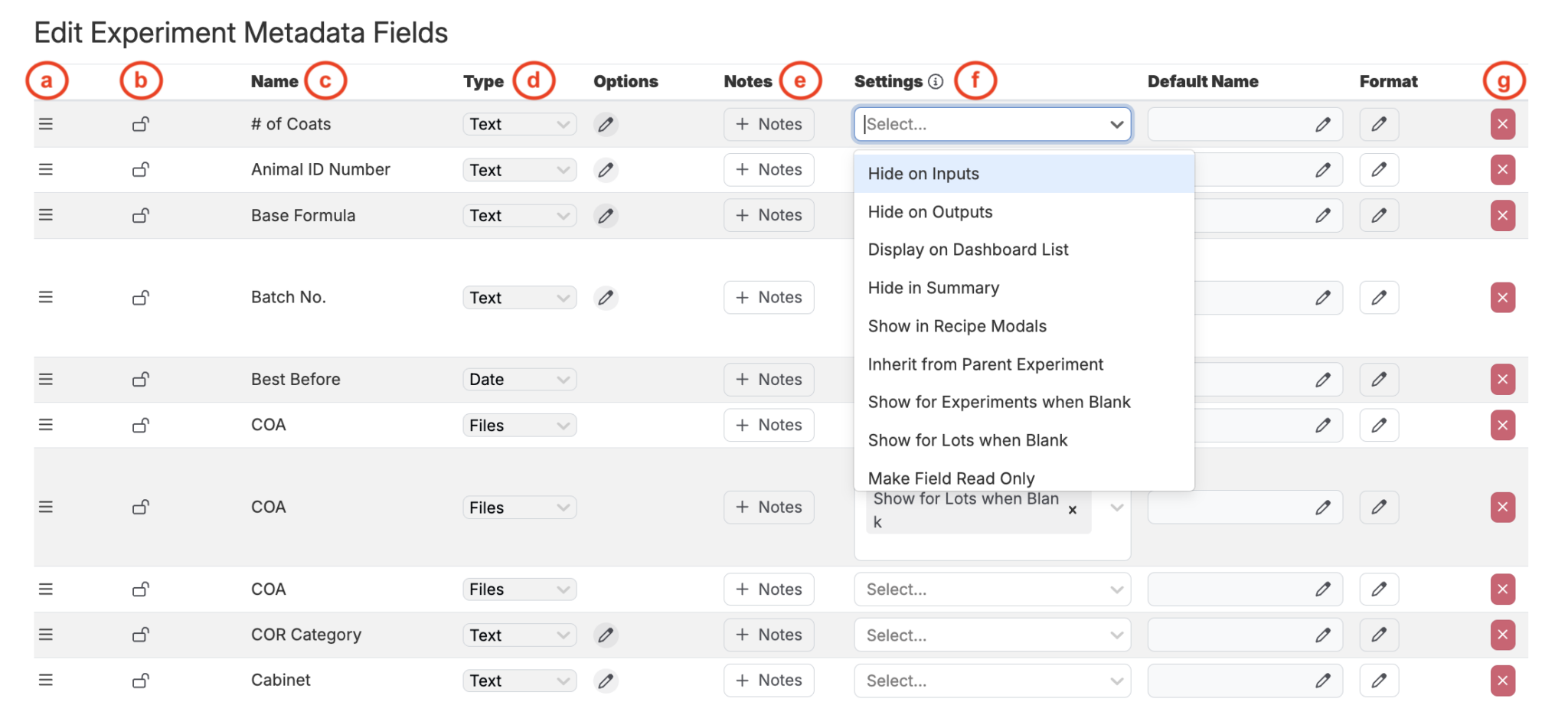Open the Type dropdown for Animal ID Number
1568x702 pixels.
519,170
